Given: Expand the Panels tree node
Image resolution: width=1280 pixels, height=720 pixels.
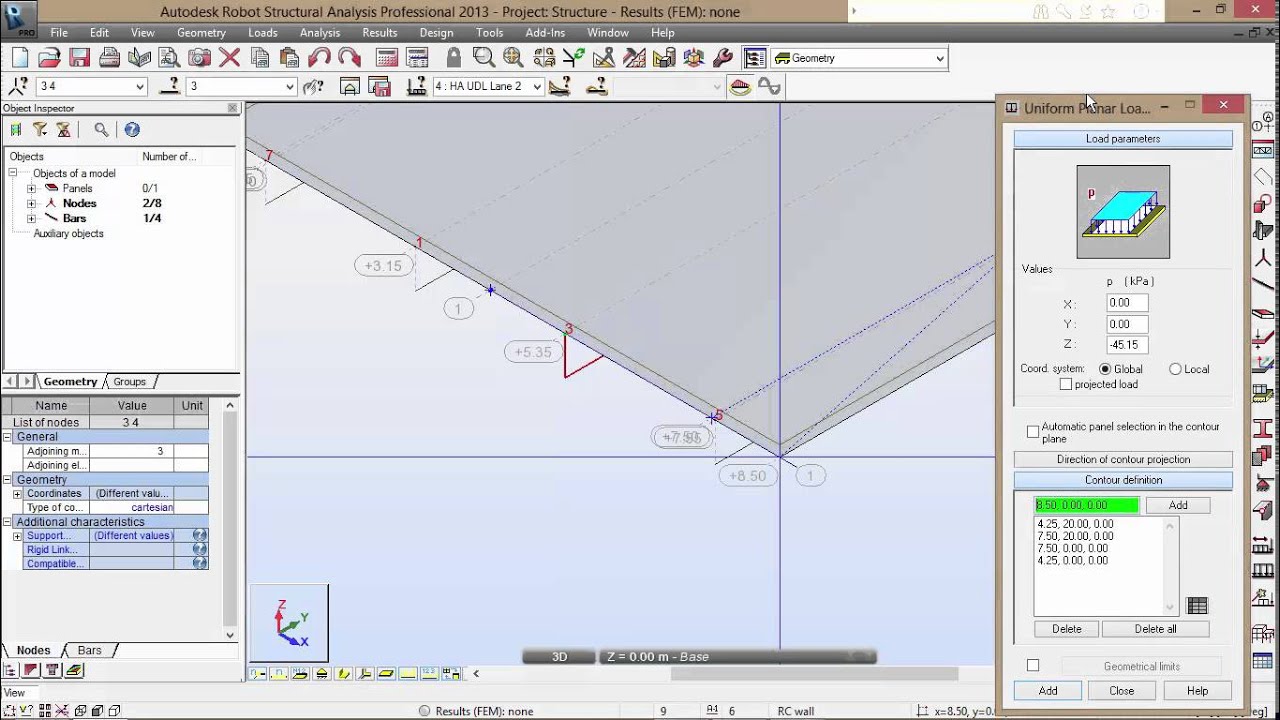Looking at the screenshot, I should [x=31, y=188].
